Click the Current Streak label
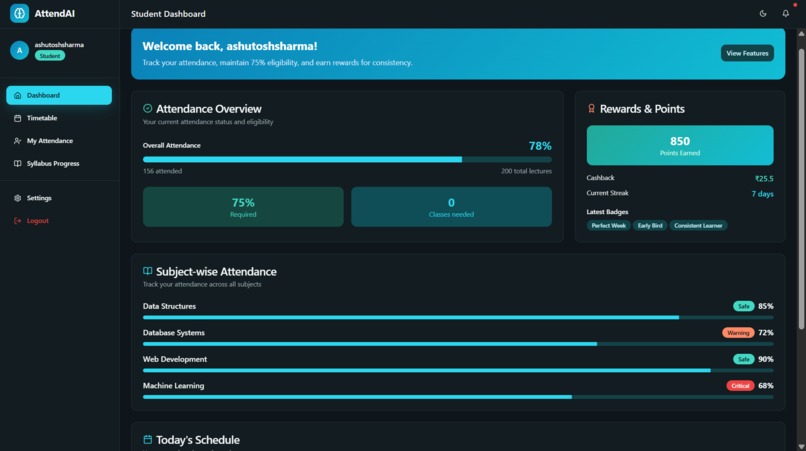This screenshot has height=451, width=806. click(607, 193)
